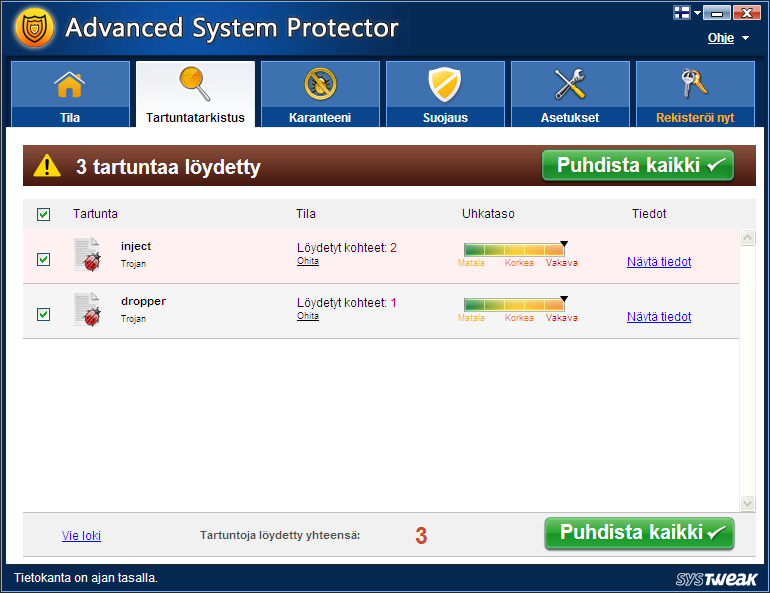Open the Asetukset tab

click(570, 94)
